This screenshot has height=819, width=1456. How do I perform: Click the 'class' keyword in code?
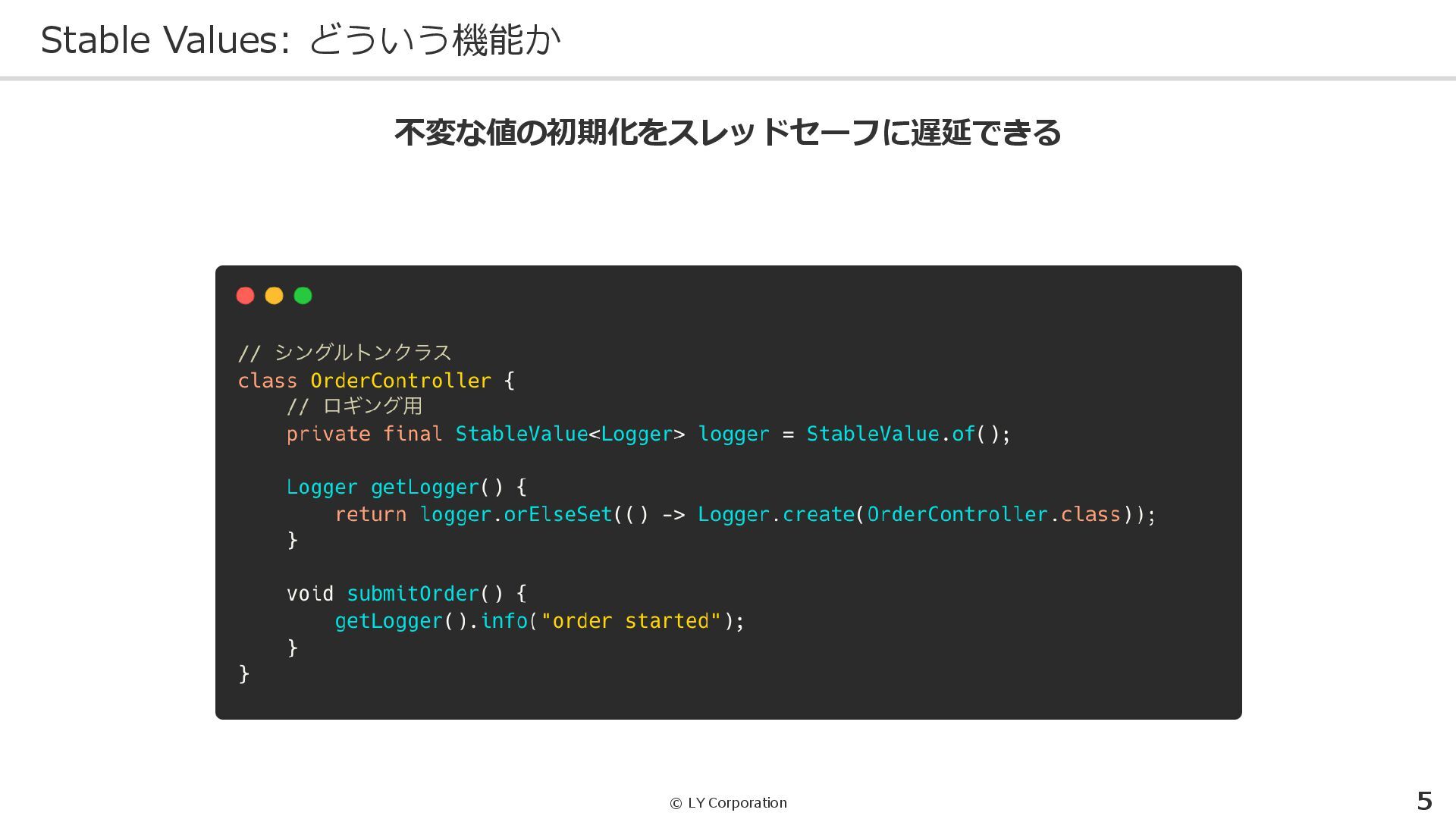(x=267, y=381)
